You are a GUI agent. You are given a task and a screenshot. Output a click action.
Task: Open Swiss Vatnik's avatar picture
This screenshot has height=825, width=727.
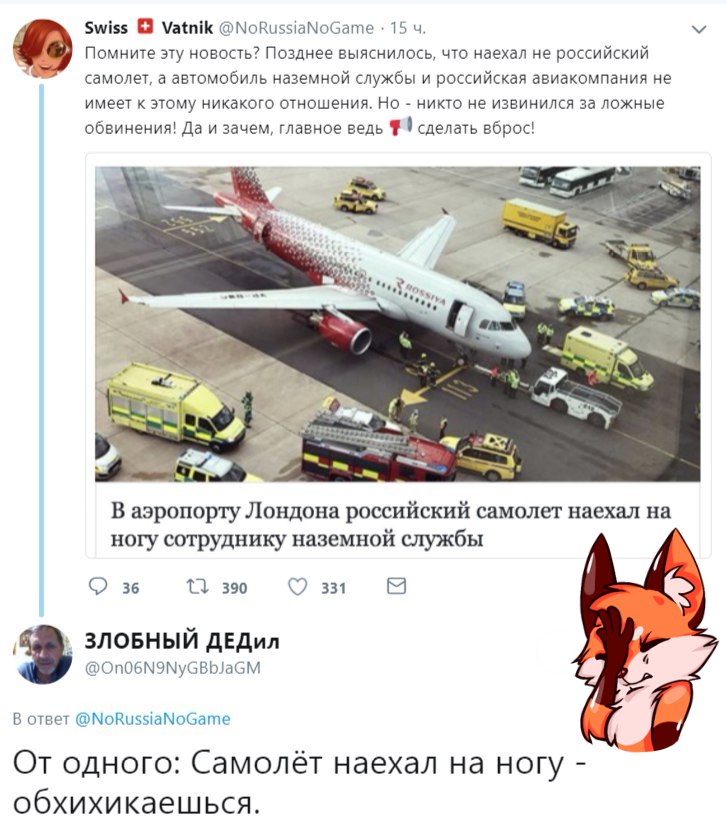click(x=43, y=48)
